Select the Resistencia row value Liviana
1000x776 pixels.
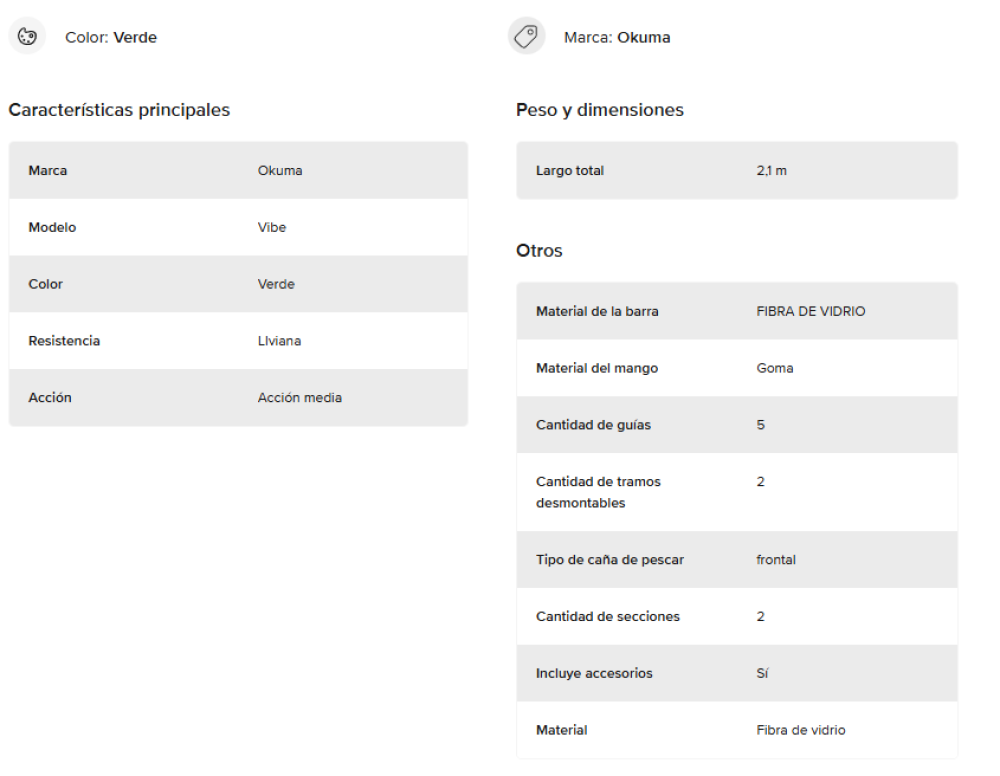coord(279,341)
